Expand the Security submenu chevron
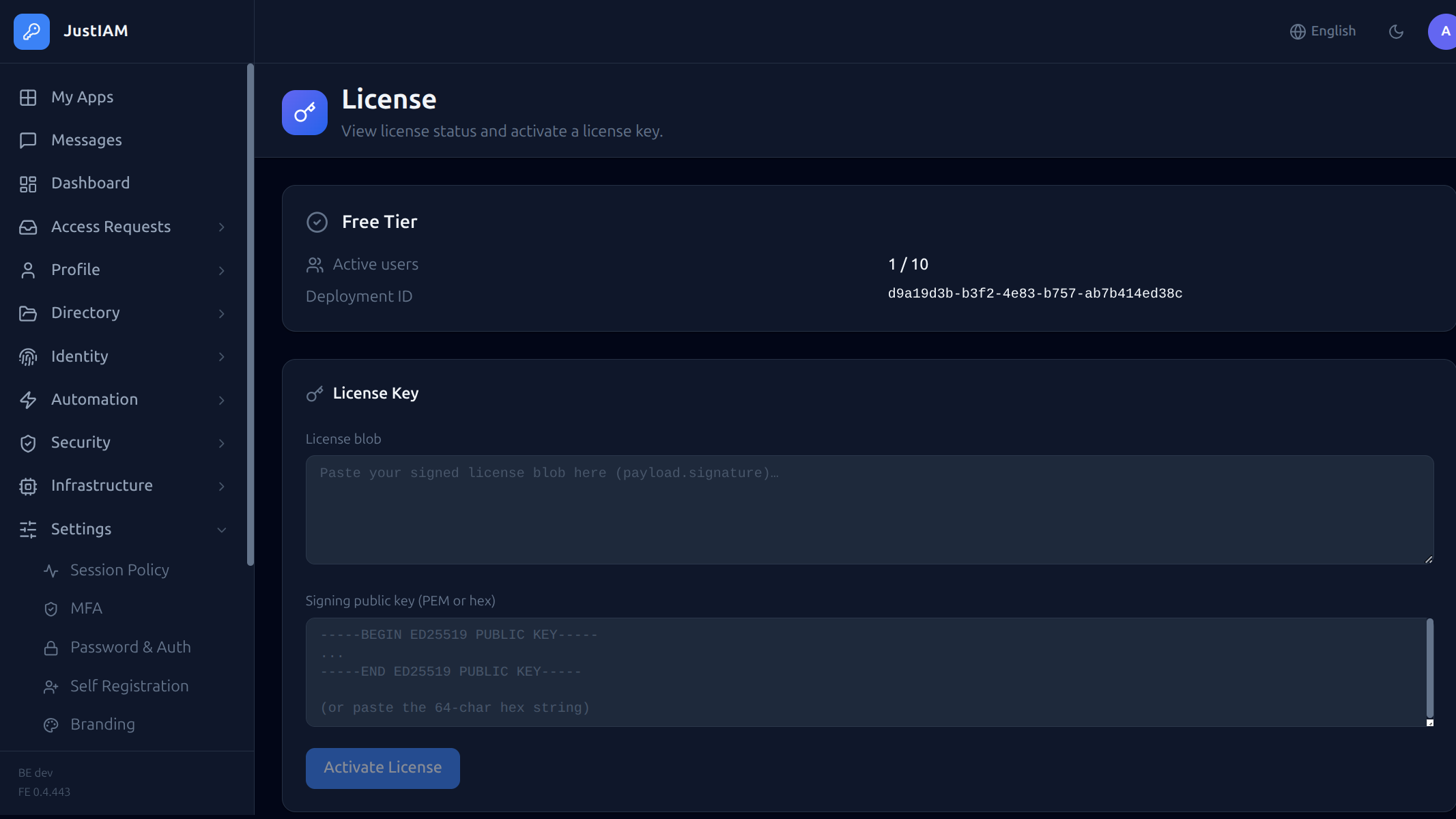Screen dimensions: 1456x819 click(221, 443)
